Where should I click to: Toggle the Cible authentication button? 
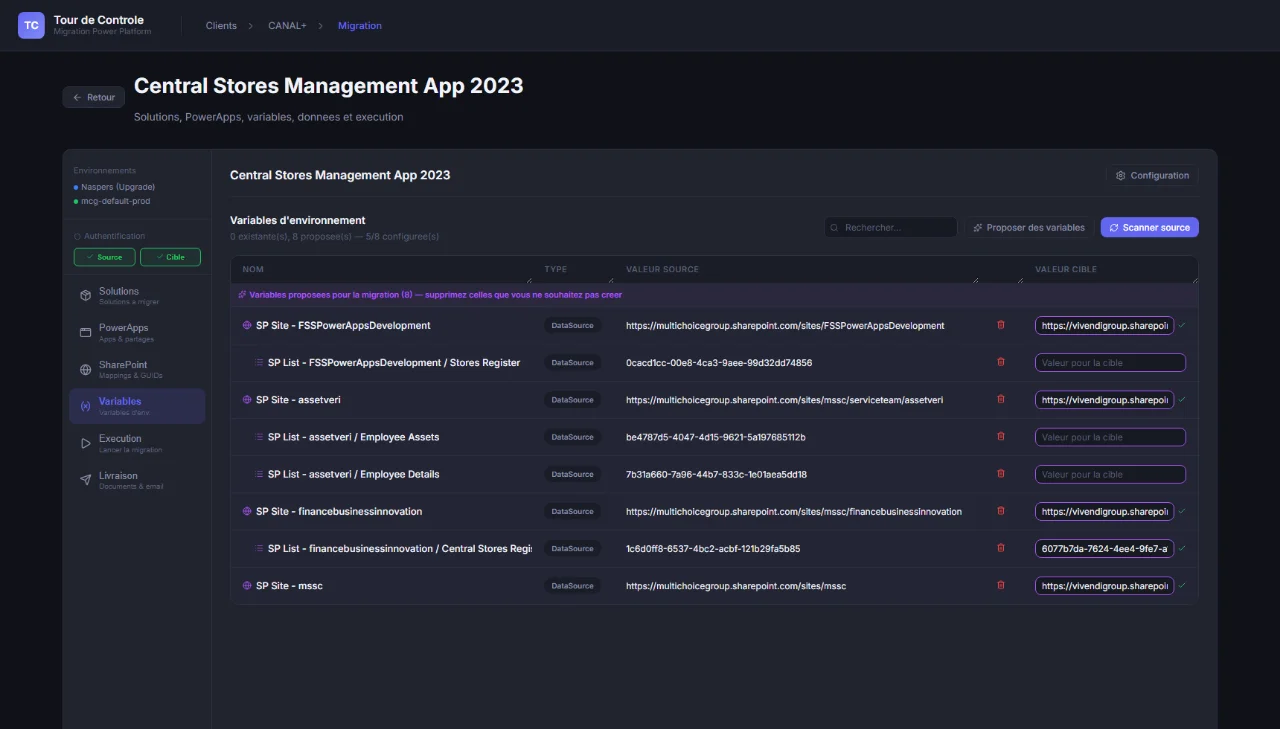(x=170, y=257)
